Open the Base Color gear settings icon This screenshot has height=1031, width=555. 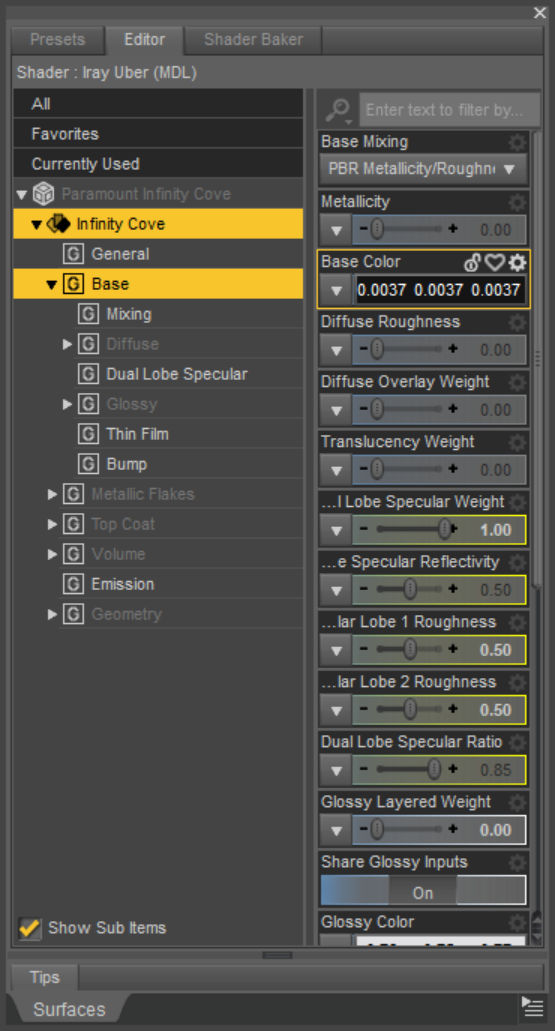518,262
